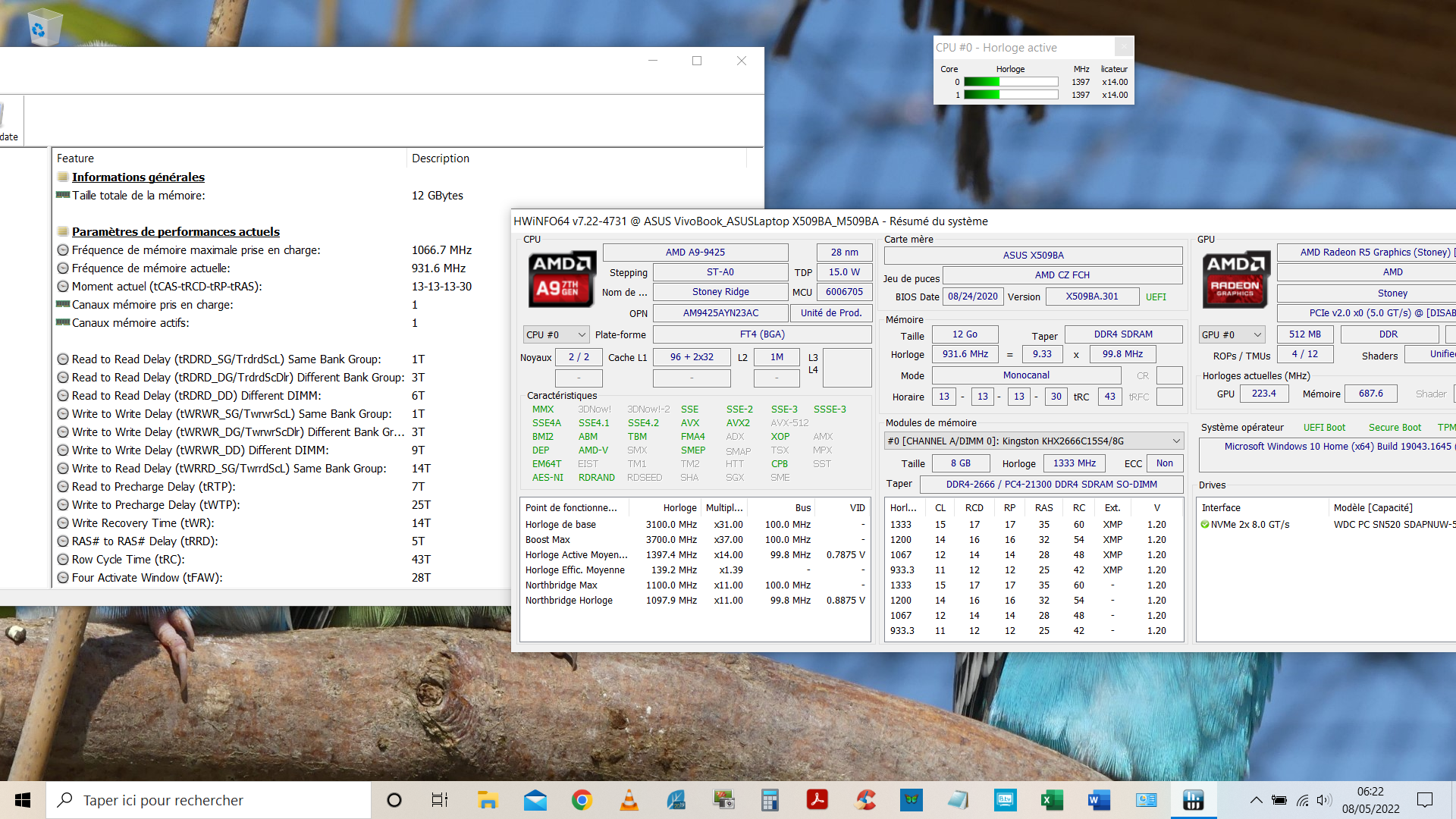
Task: Open the Mail app on the taskbar
Action: pos(535,800)
